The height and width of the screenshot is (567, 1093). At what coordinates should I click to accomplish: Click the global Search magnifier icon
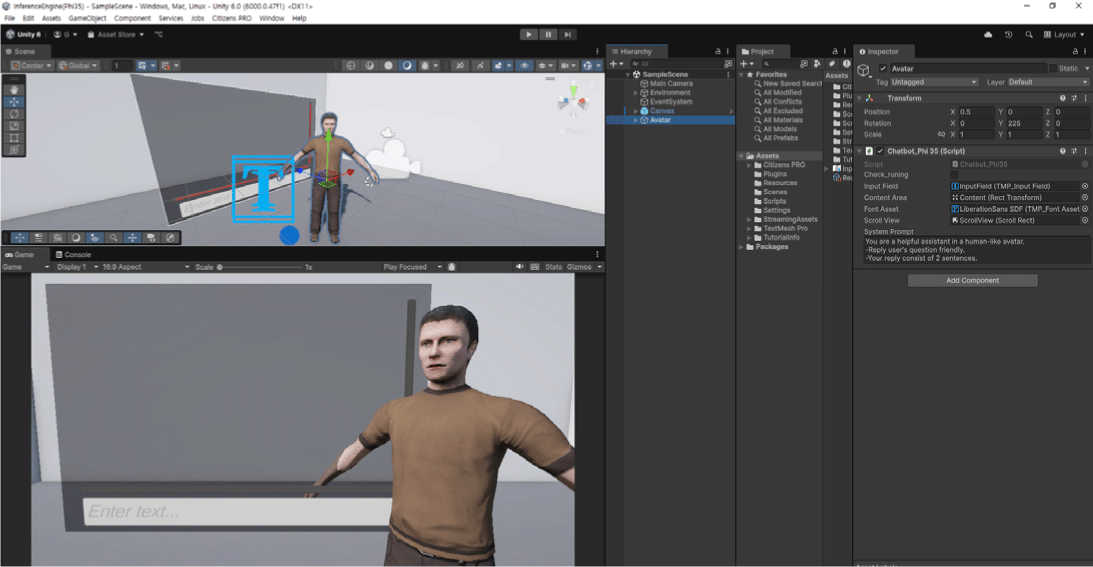pyautogui.click(x=1029, y=34)
